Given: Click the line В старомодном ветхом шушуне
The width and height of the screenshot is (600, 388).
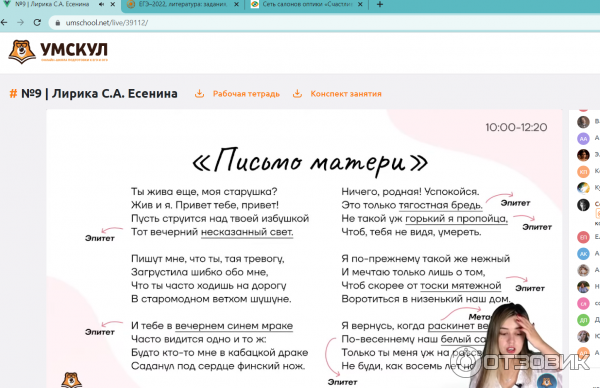Looking at the screenshot, I should point(211,299).
